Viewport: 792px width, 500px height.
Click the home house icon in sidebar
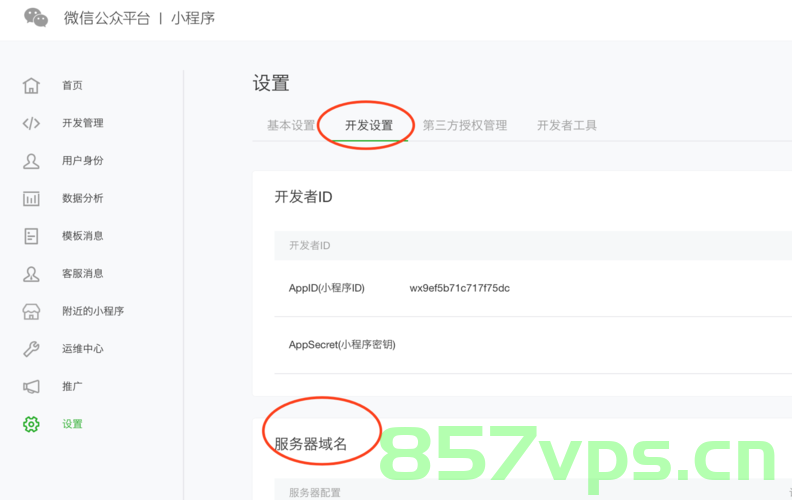tap(31, 85)
